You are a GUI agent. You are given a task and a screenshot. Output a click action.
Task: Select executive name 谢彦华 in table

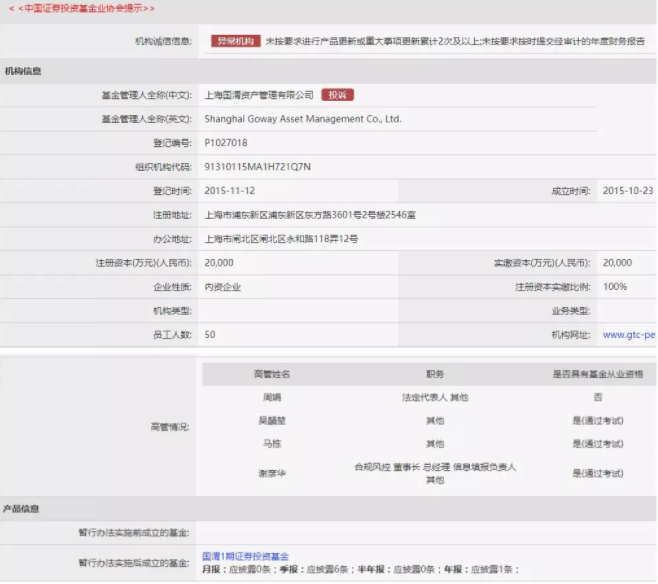[271, 472]
